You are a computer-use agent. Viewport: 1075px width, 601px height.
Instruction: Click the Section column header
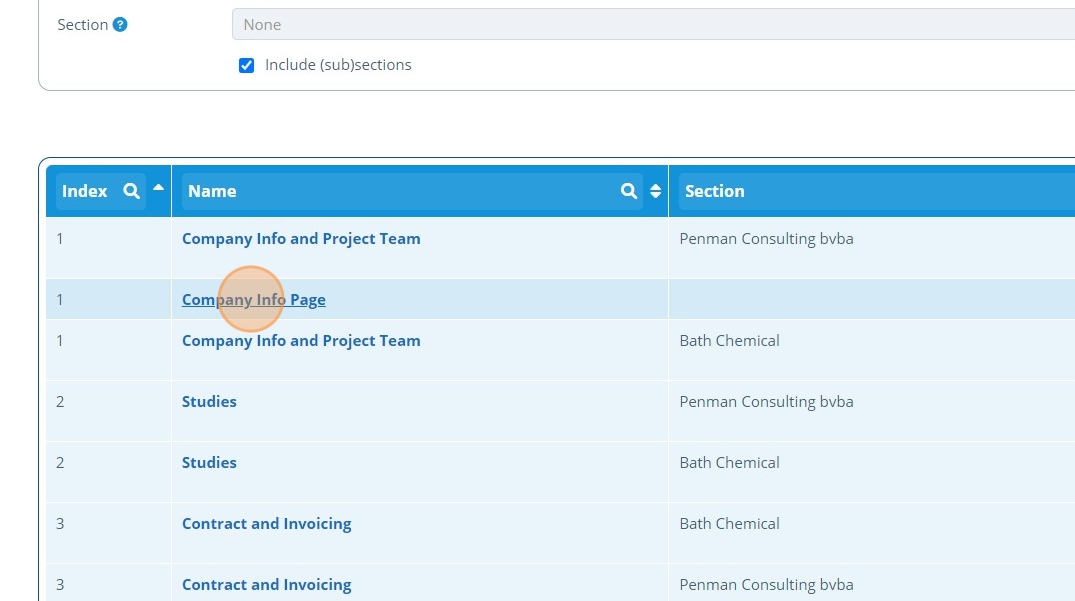[715, 191]
